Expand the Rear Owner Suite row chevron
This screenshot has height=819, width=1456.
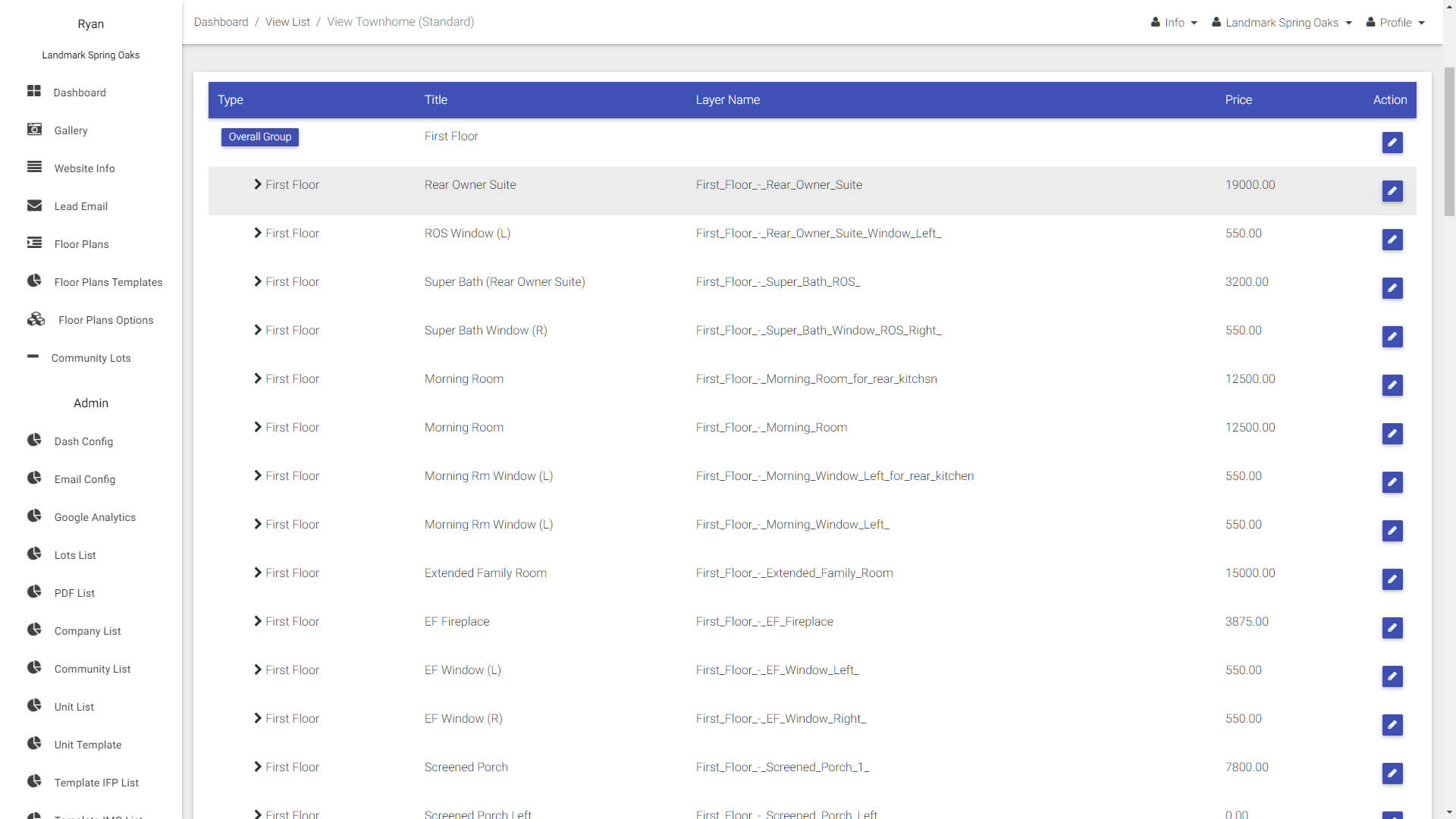[258, 184]
